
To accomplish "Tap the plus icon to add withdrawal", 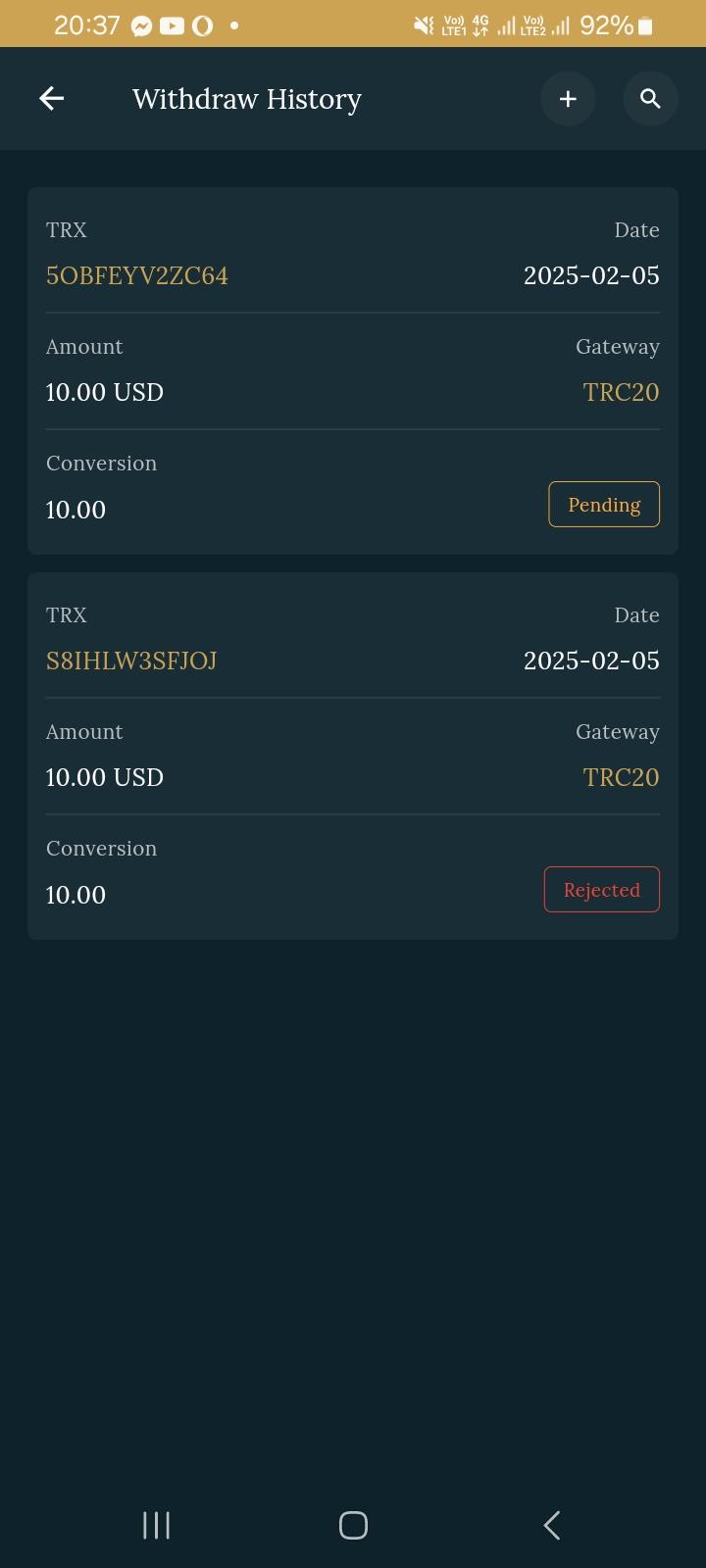I will pyautogui.click(x=568, y=99).
